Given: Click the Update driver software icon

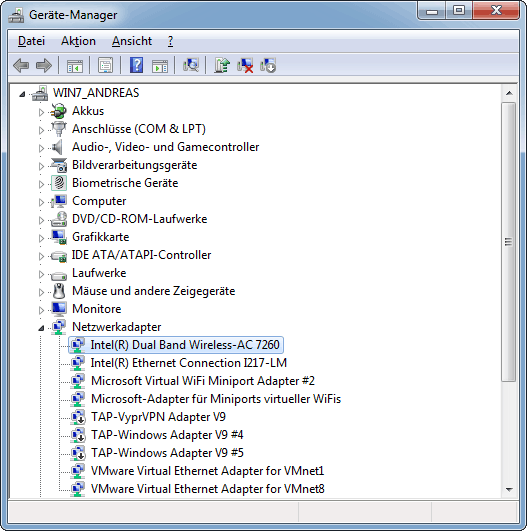Looking at the screenshot, I should tap(222, 65).
